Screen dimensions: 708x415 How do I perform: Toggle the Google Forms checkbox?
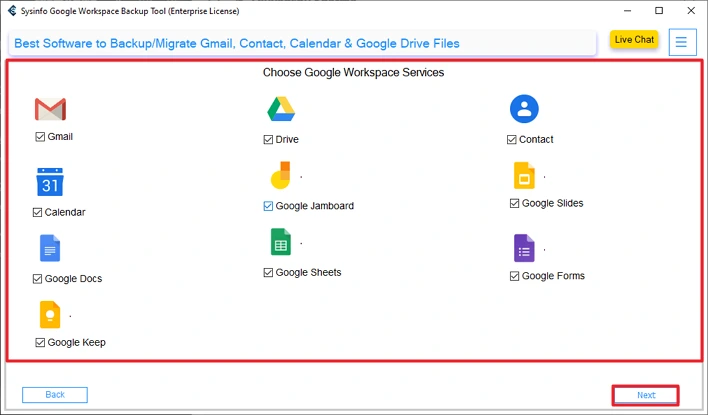tap(514, 276)
